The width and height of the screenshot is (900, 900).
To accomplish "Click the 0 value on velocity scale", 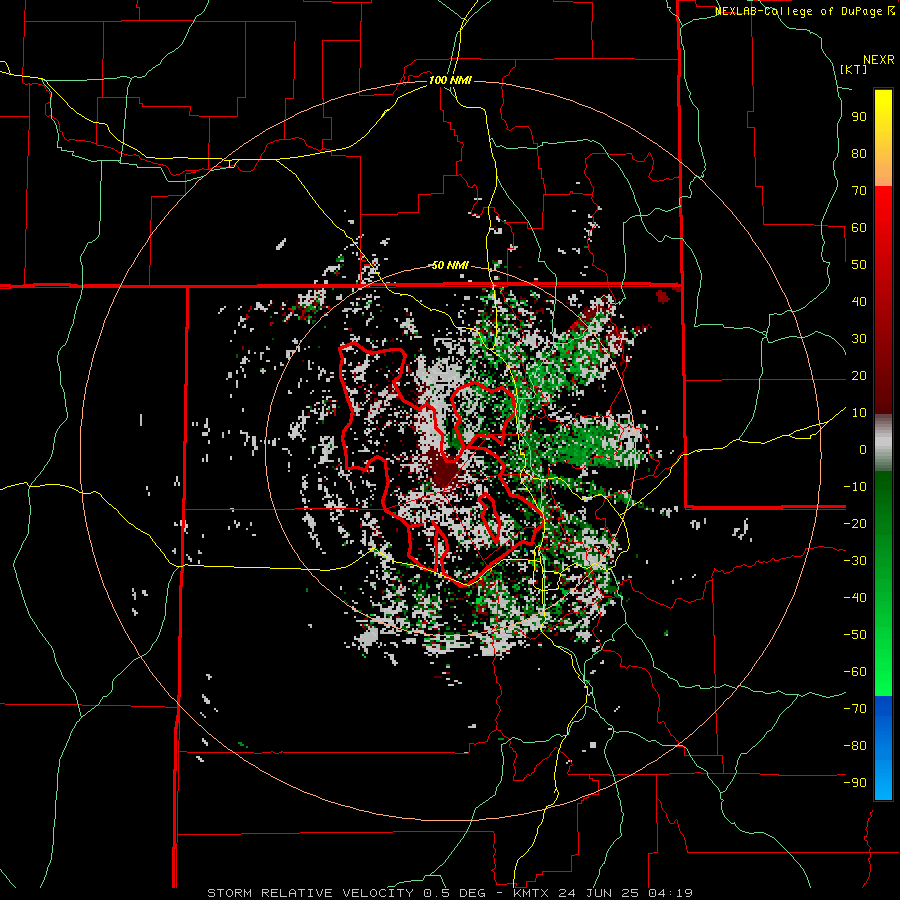I will tap(863, 449).
